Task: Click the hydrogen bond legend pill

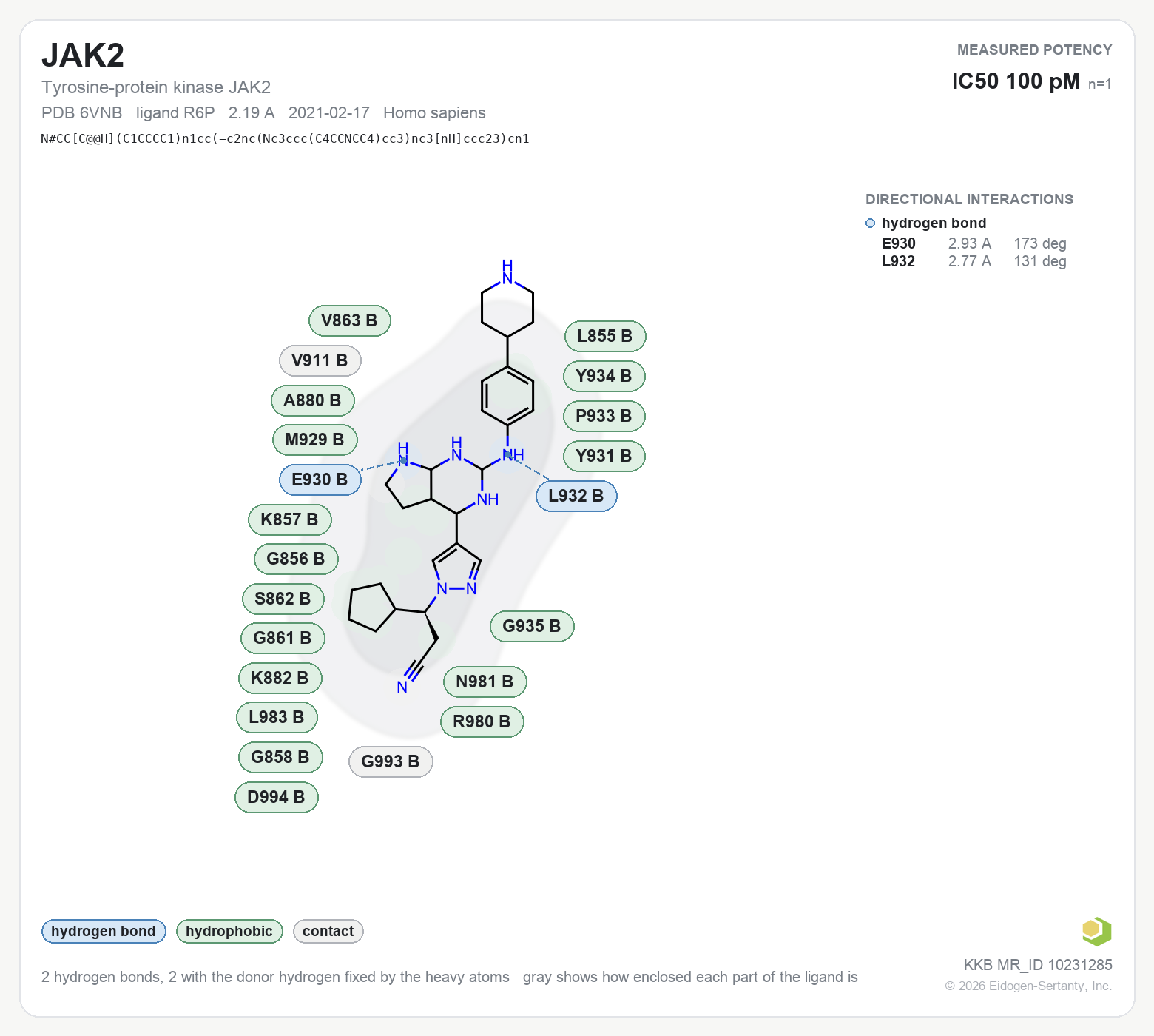Action: click(104, 931)
